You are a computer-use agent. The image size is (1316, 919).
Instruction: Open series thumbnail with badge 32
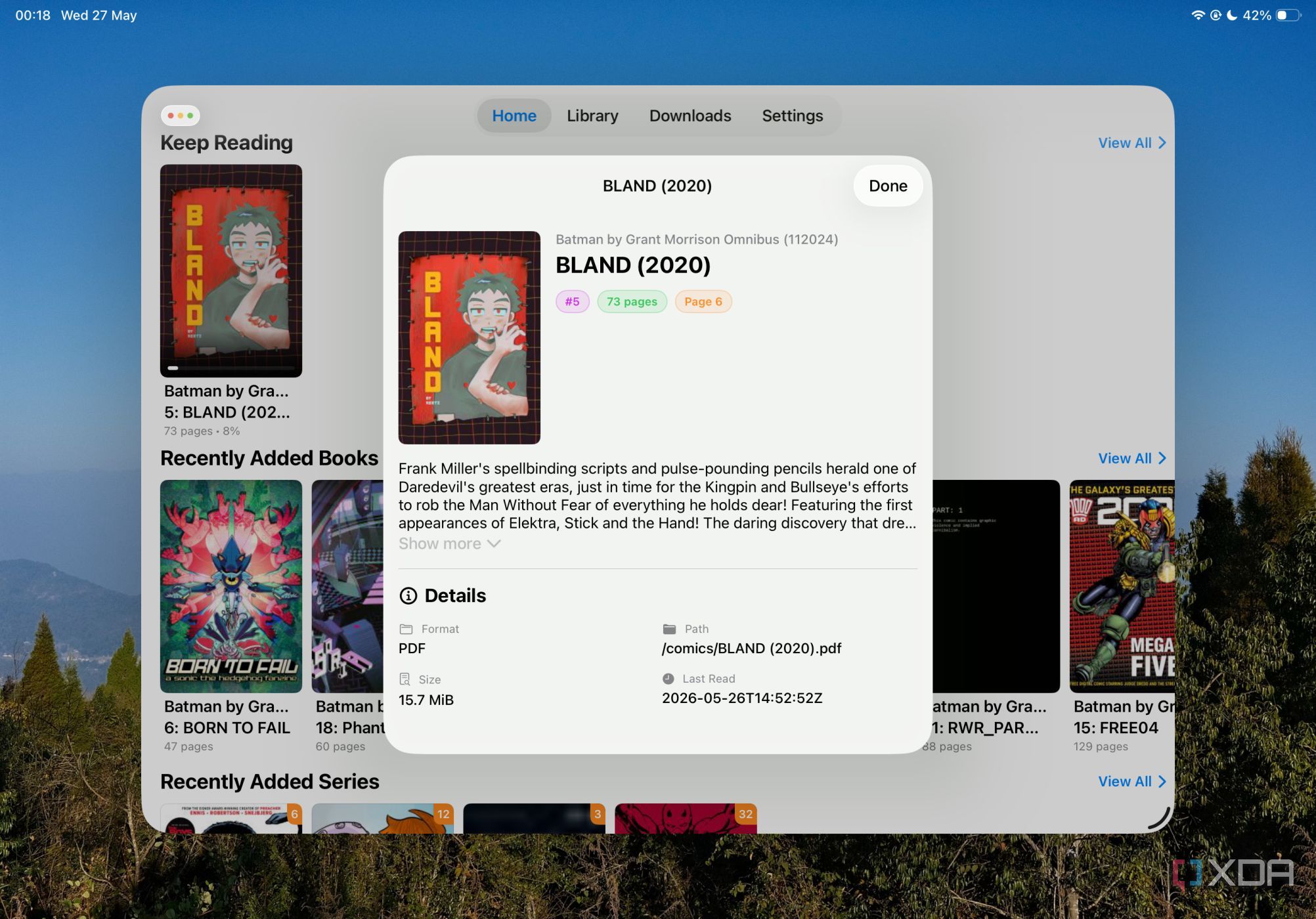[686, 819]
